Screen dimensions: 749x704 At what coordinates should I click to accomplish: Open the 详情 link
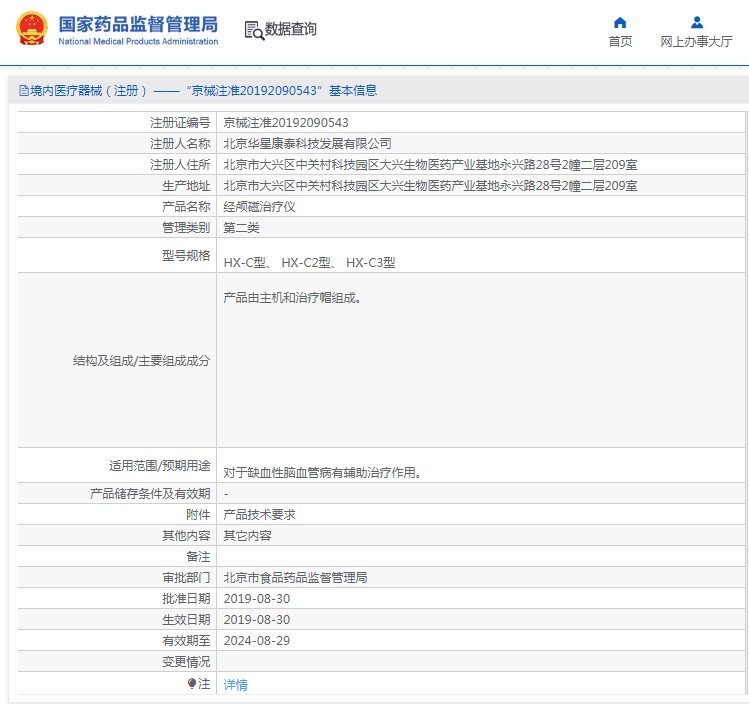point(235,685)
